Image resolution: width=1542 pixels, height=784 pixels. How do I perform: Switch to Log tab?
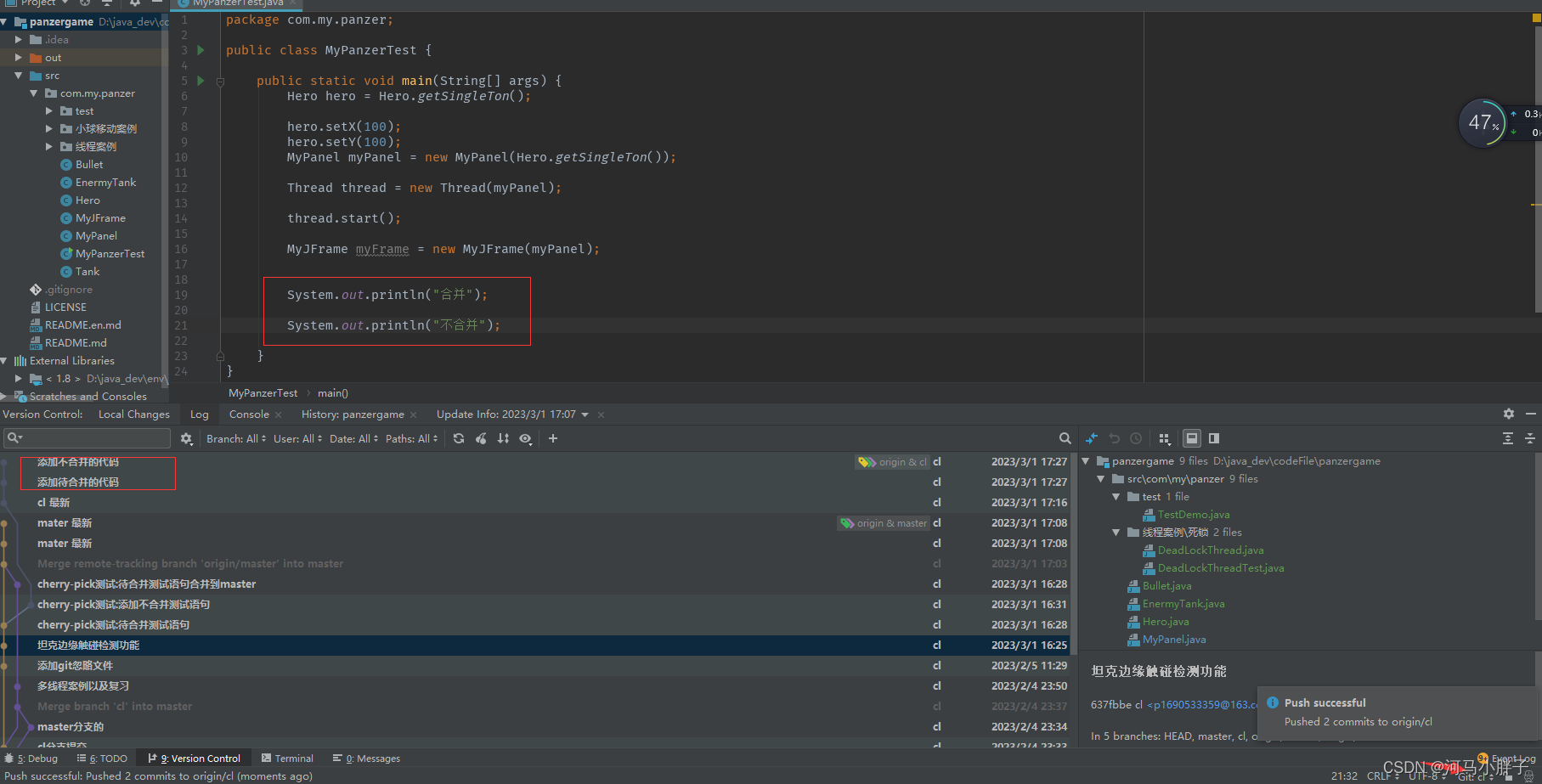pyautogui.click(x=200, y=415)
